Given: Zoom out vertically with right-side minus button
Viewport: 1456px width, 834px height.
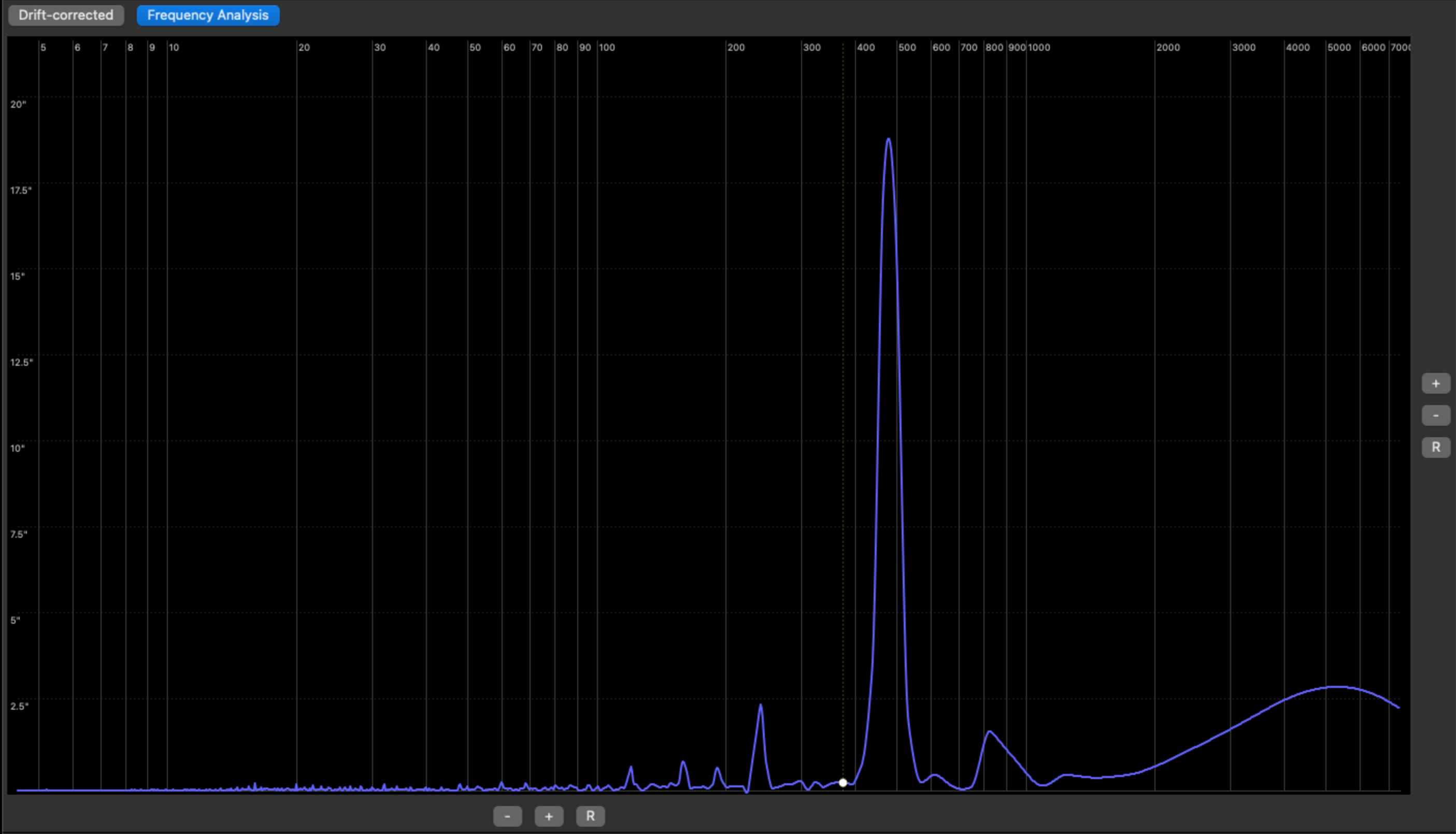Looking at the screenshot, I should click(1435, 415).
